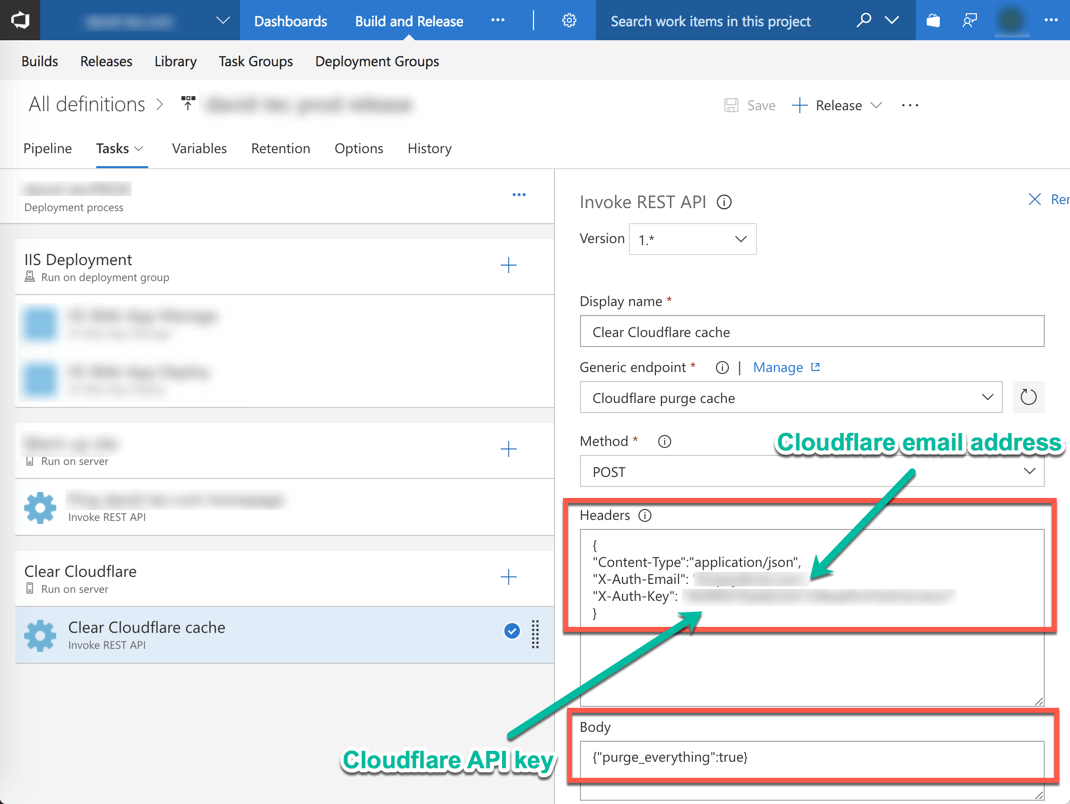Expand the Release dropdown arrow

pyautogui.click(x=877, y=106)
